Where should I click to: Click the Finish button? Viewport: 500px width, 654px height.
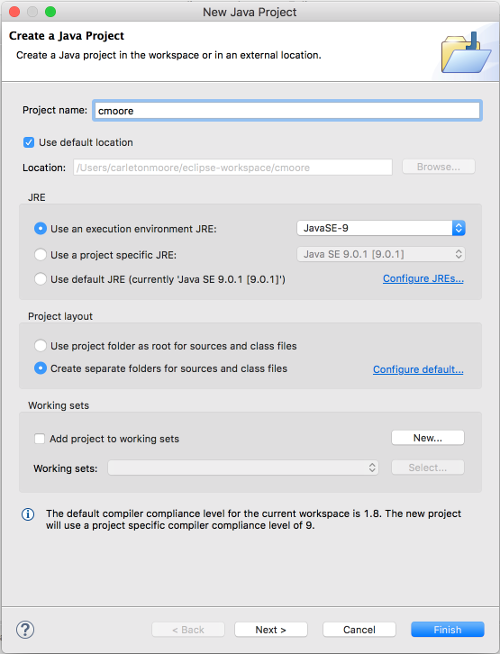tap(447, 629)
